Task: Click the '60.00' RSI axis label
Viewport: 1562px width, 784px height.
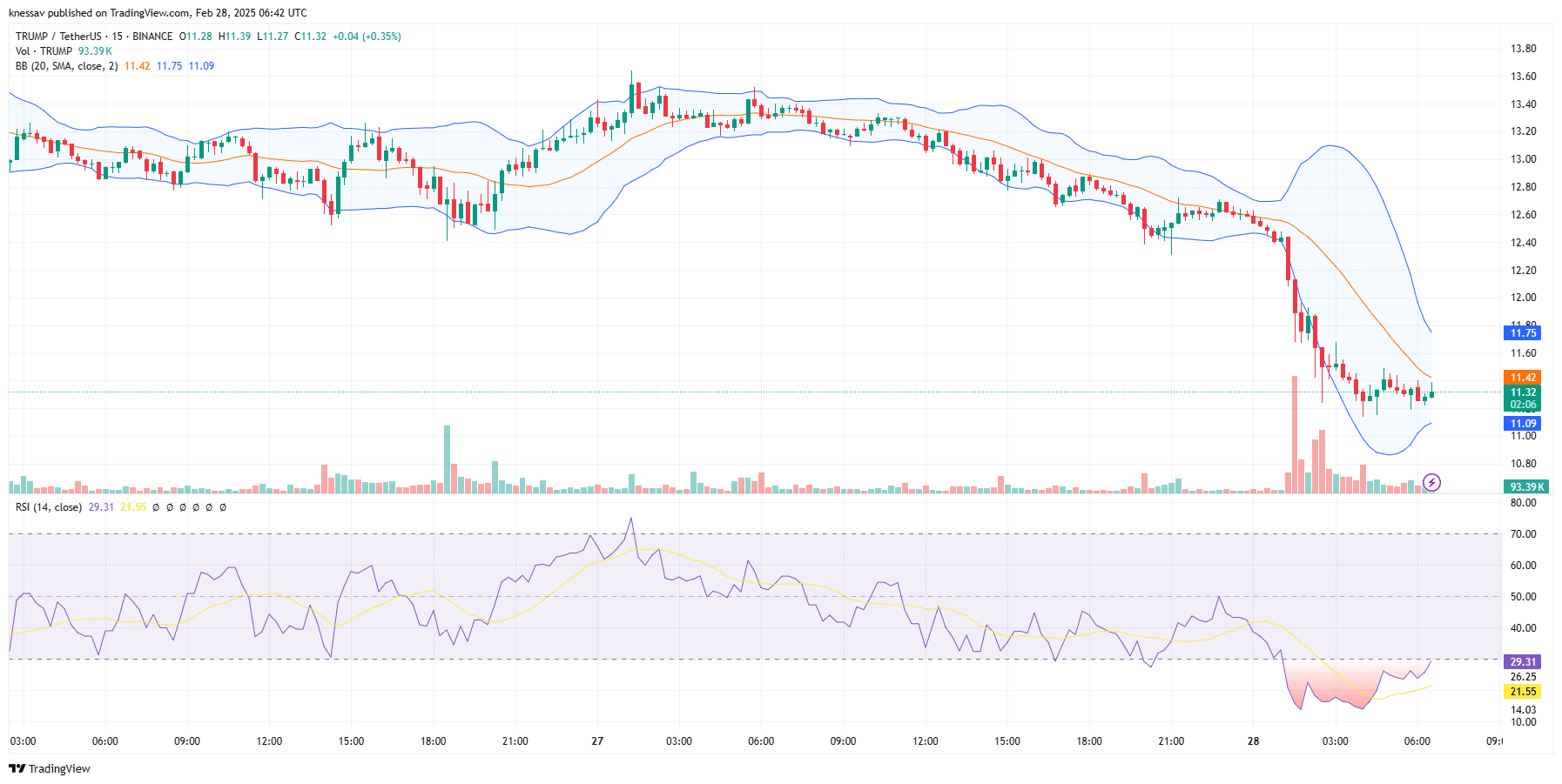Action: (x=1523, y=566)
